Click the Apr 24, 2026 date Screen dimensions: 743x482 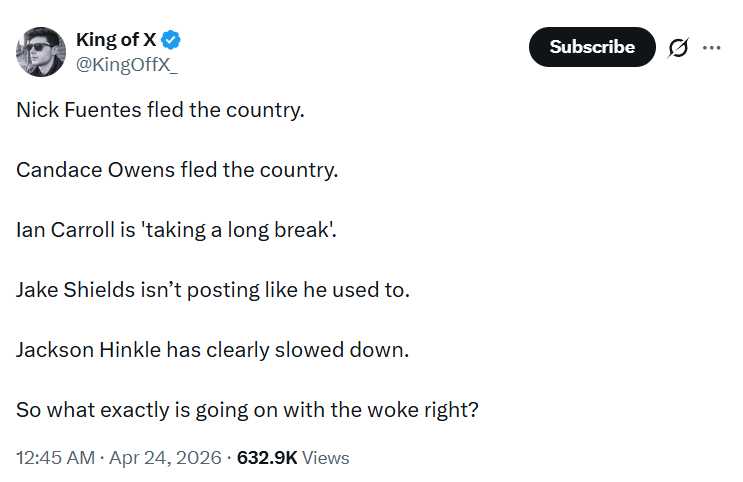pos(166,458)
